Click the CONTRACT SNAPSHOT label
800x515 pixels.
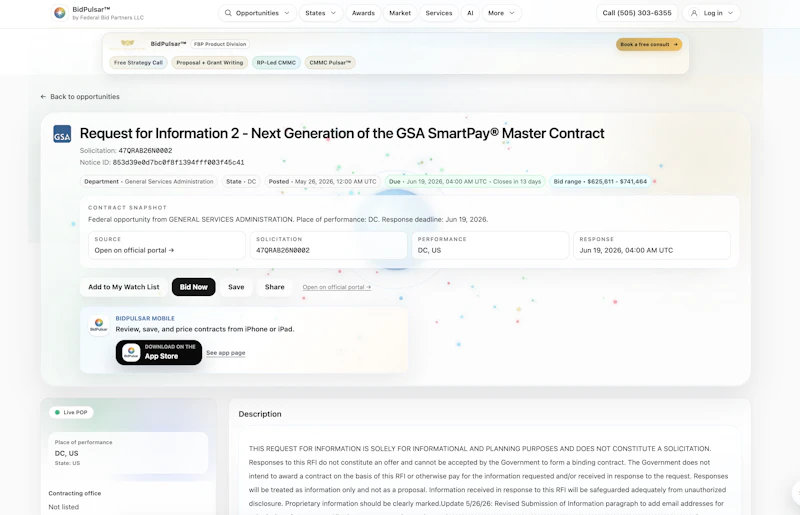pyautogui.click(x=127, y=208)
